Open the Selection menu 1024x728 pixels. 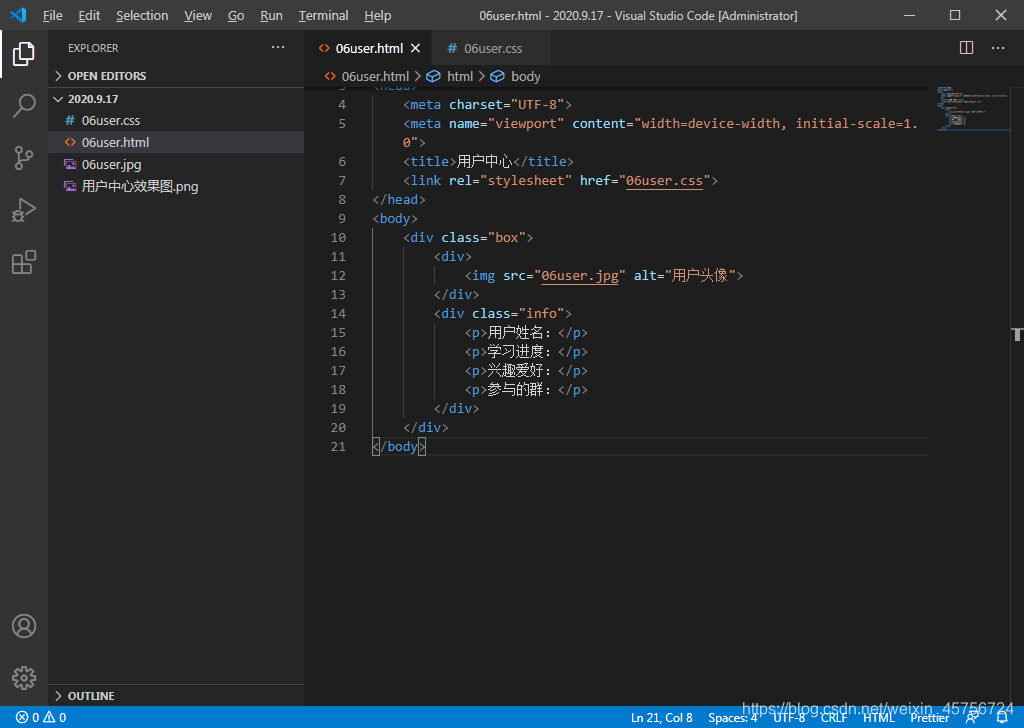[x=142, y=15]
